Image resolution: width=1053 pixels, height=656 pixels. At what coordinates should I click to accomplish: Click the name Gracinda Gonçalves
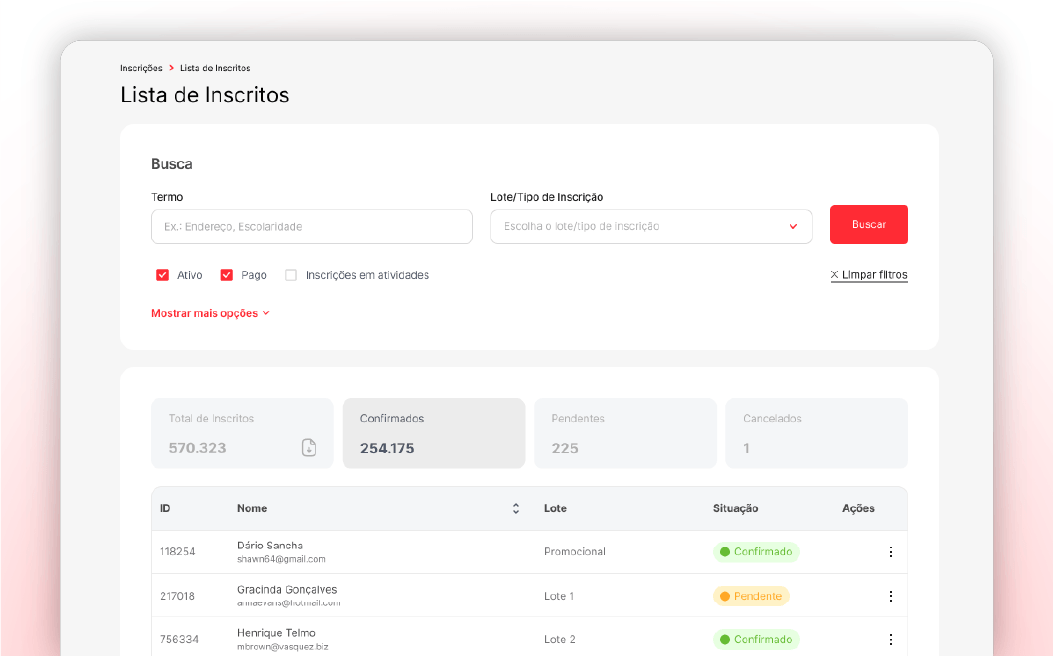point(287,590)
